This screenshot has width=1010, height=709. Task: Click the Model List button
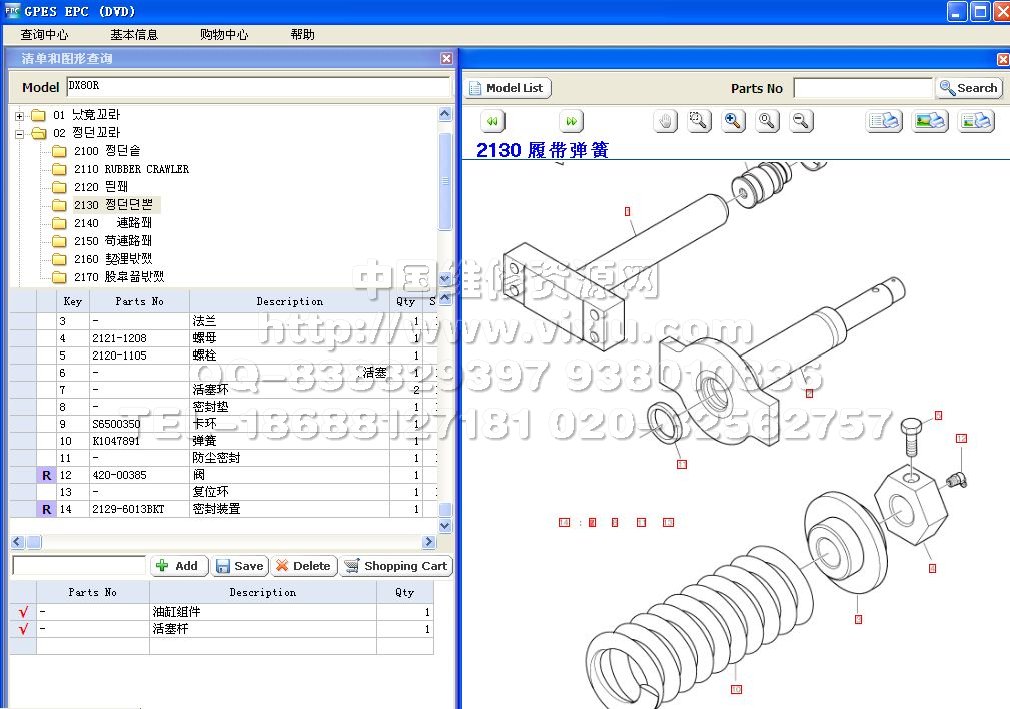508,88
